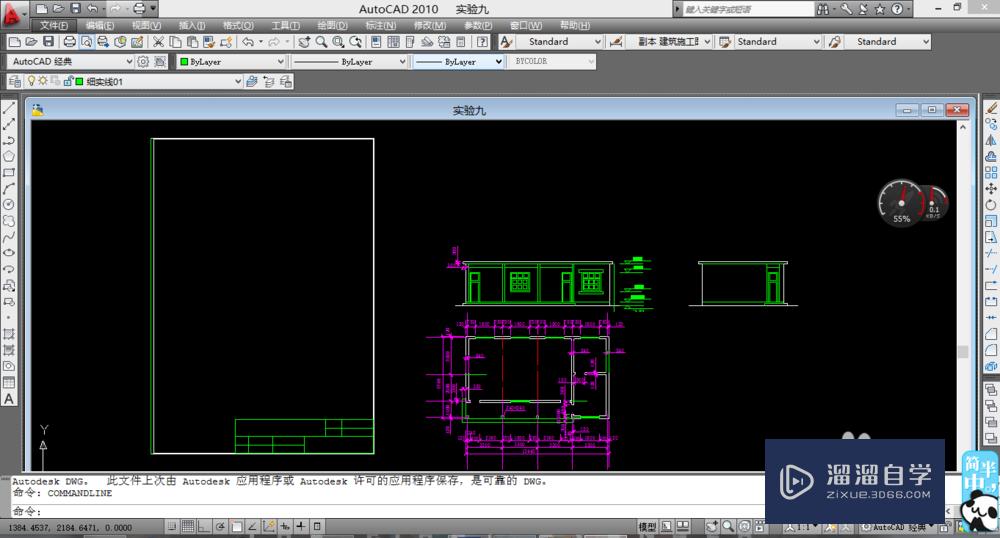Click the Undo arrow in standard toolbar
This screenshot has height=538, width=1000.
pos(247,42)
